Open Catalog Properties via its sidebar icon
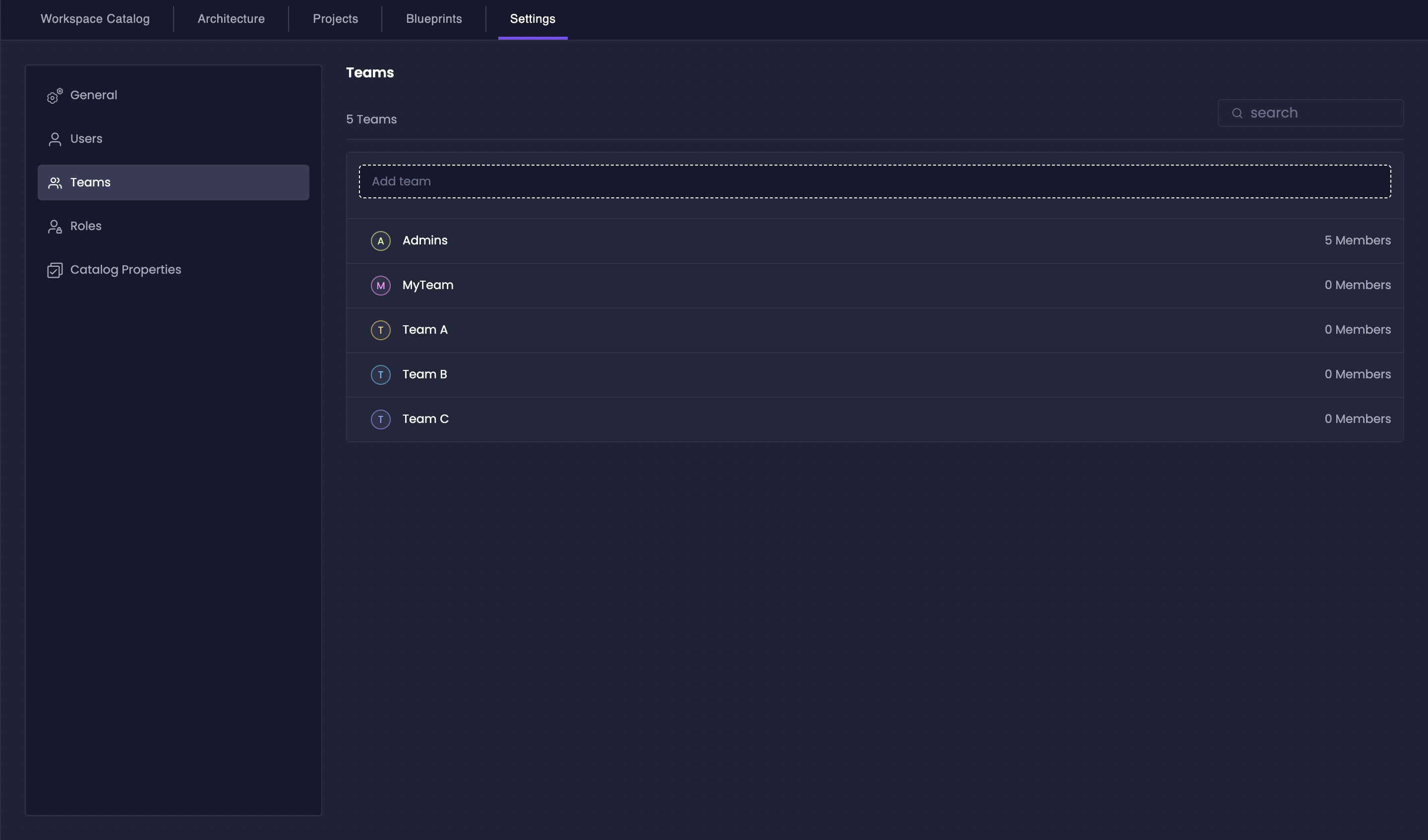The image size is (1428, 840). click(54, 270)
